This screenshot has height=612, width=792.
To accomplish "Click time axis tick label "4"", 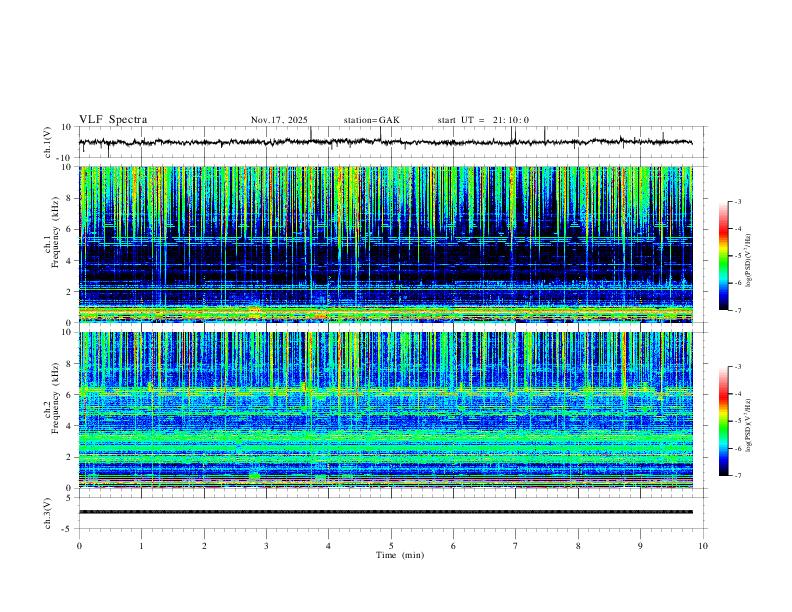I will [x=329, y=546].
